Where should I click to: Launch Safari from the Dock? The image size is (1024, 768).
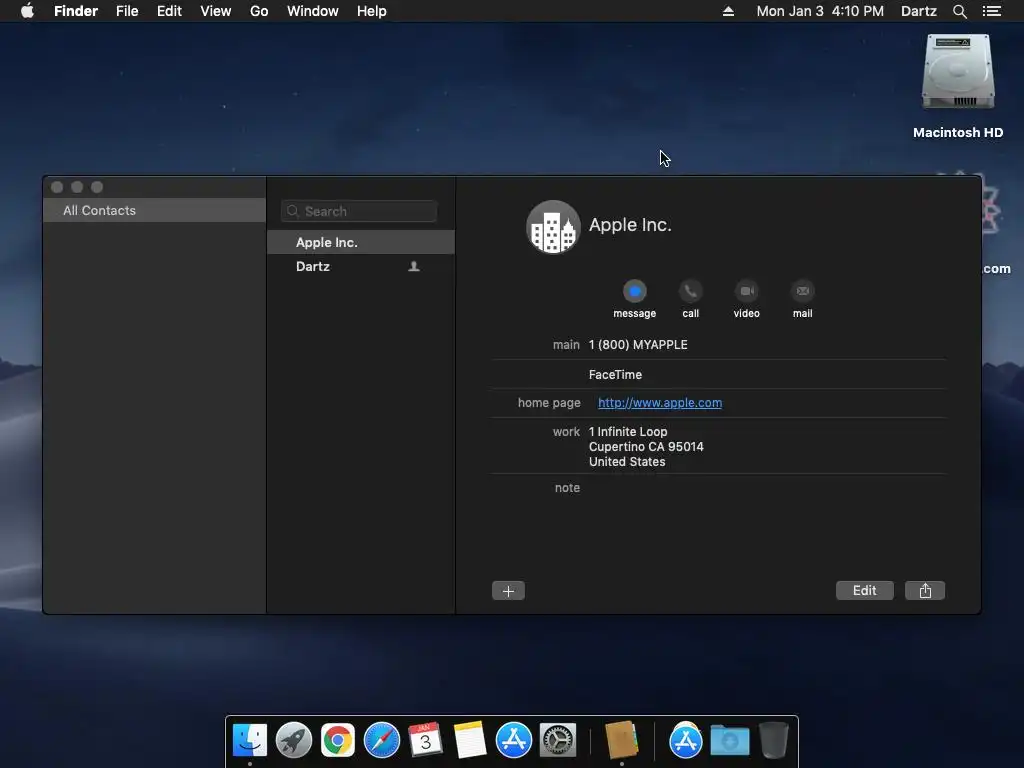[x=381, y=741]
